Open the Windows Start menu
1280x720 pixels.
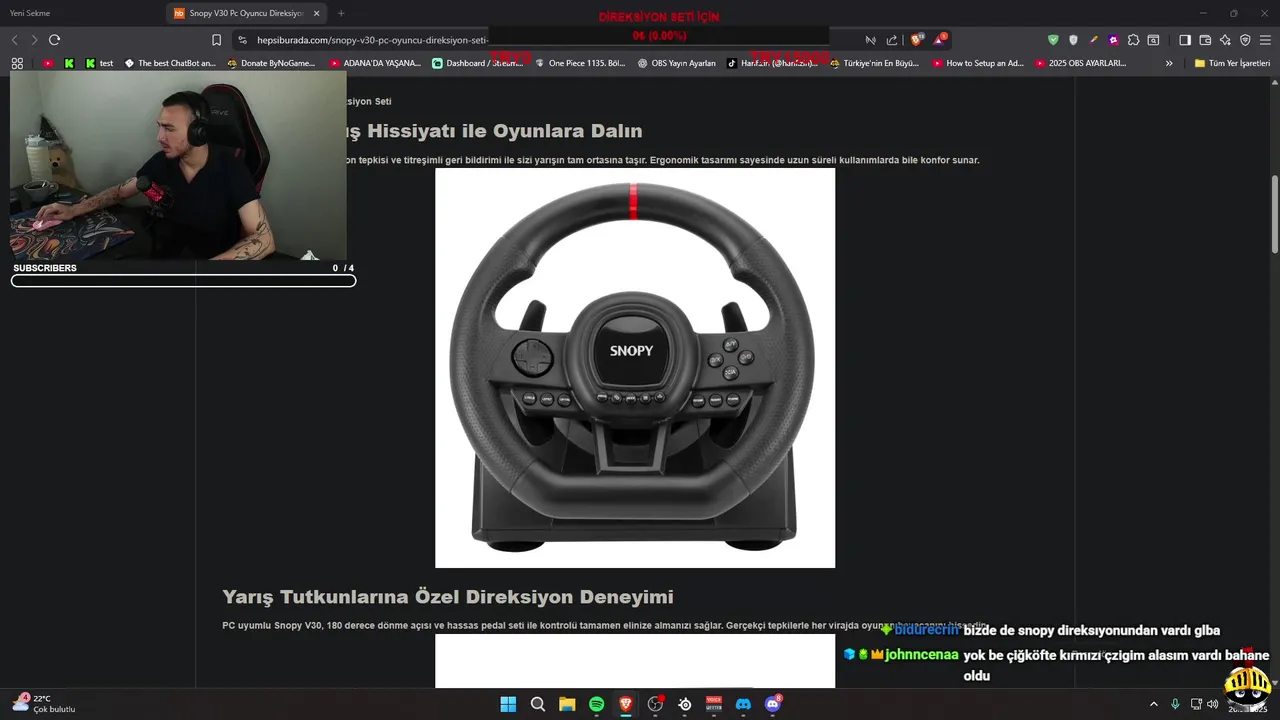click(x=508, y=704)
